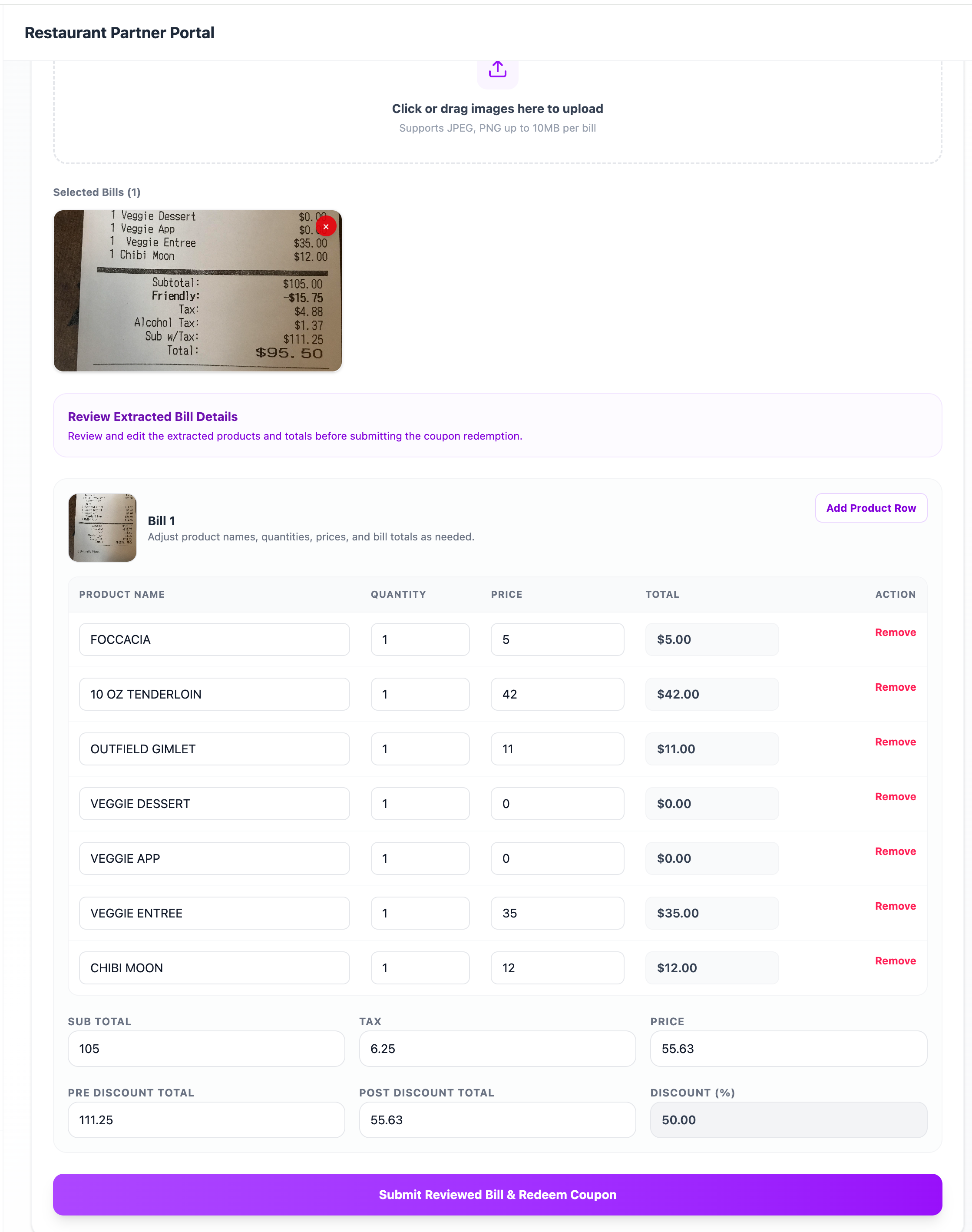Edit the VEGGIE ENTREE name field

(x=214, y=913)
